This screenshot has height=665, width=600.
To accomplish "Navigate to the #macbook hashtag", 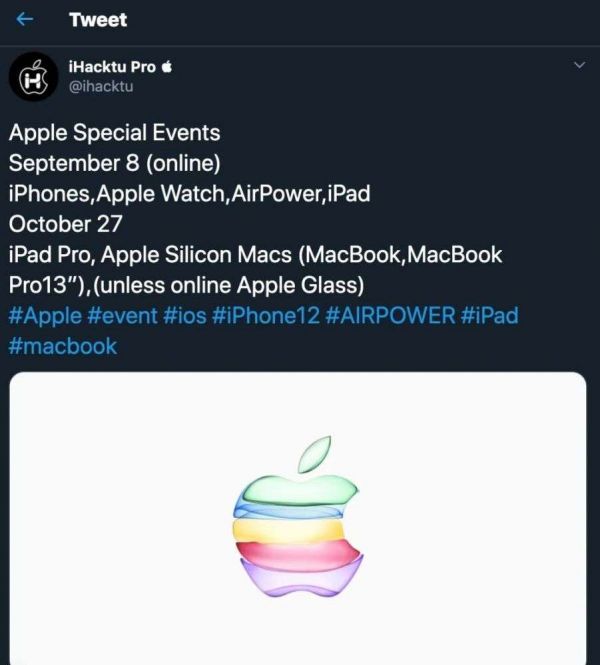I will coord(62,346).
